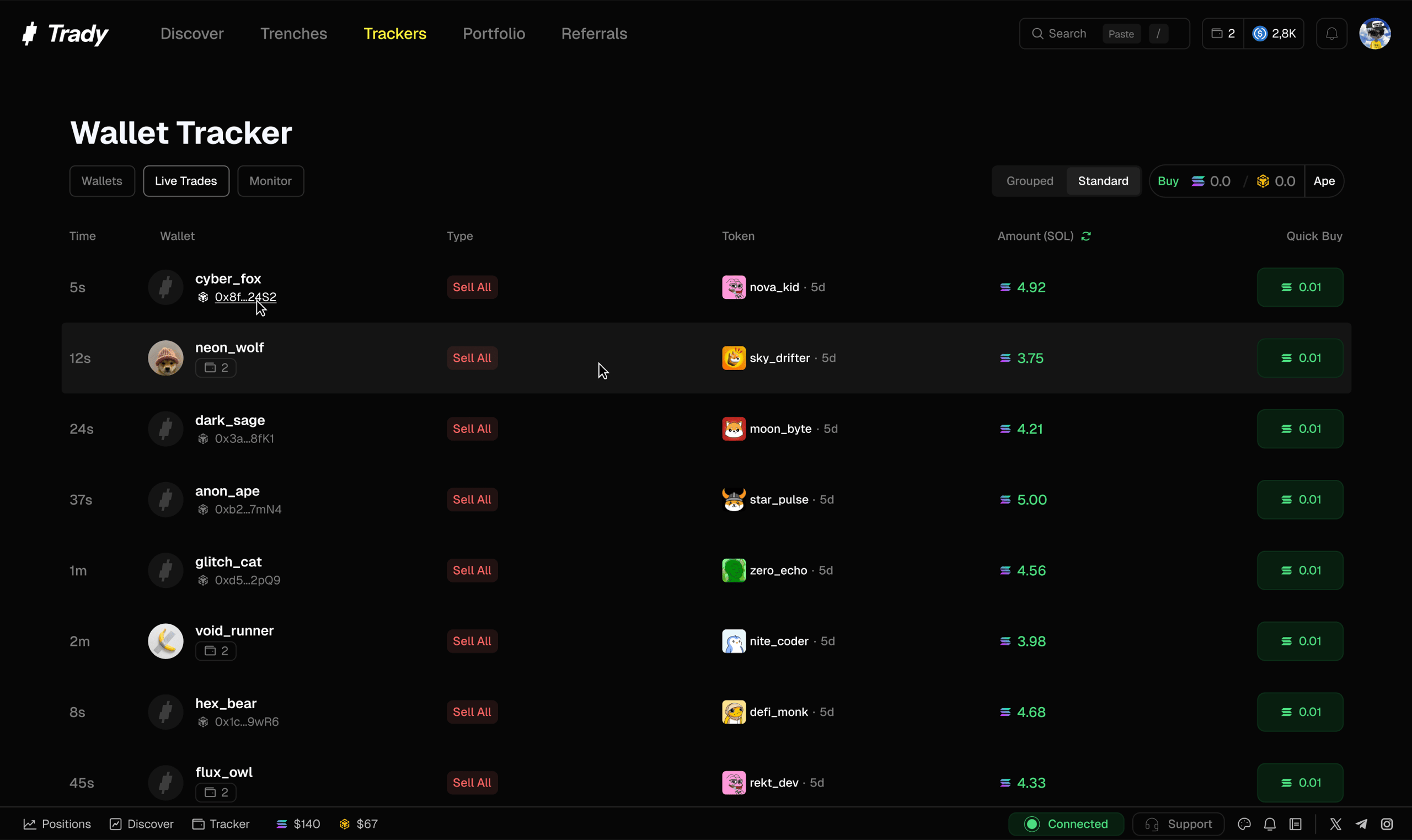Image resolution: width=1412 pixels, height=840 pixels.
Task: Click the $67 BNB balance in footer
Action: pos(358,823)
